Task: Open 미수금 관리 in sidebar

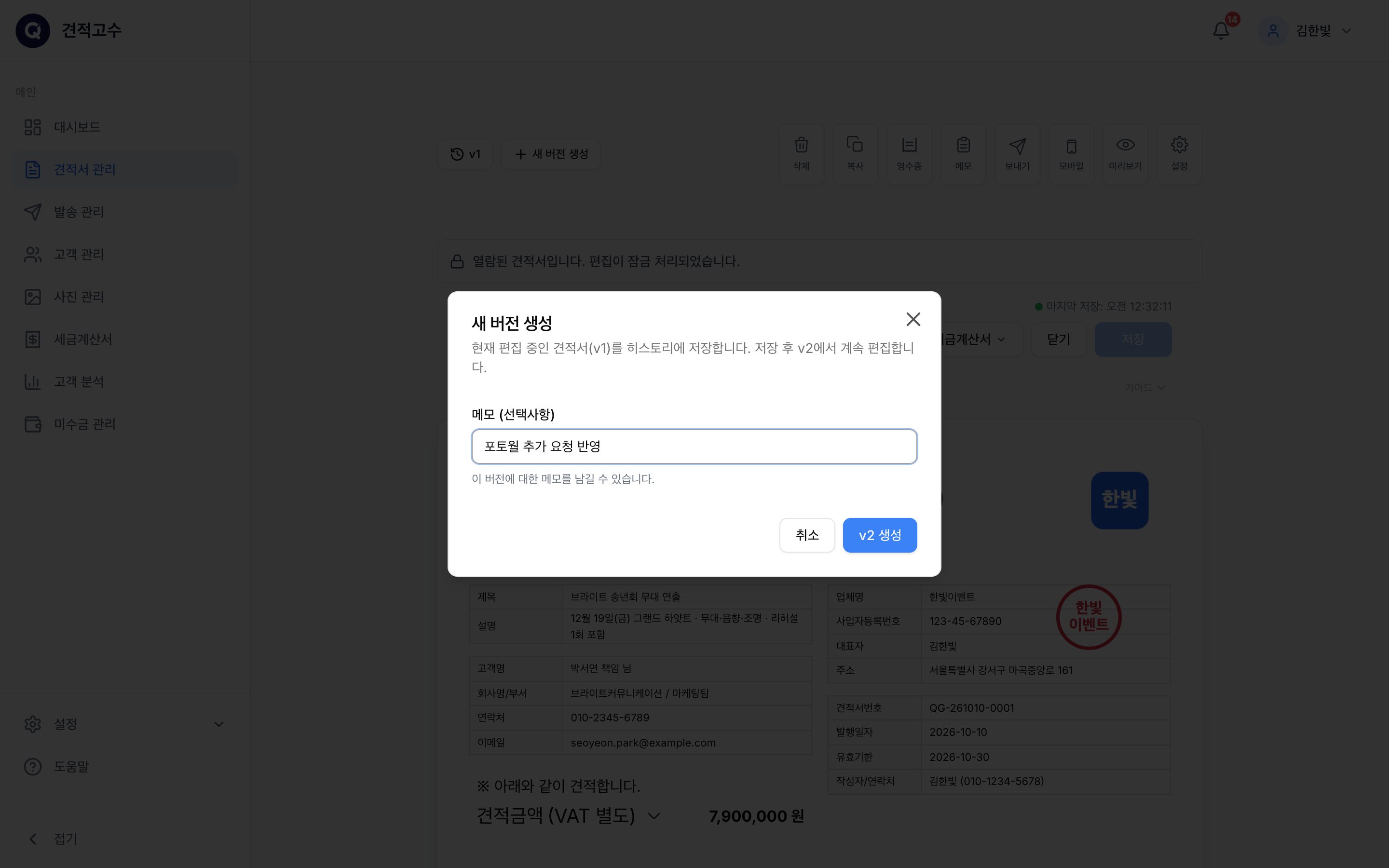Action: [124, 424]
